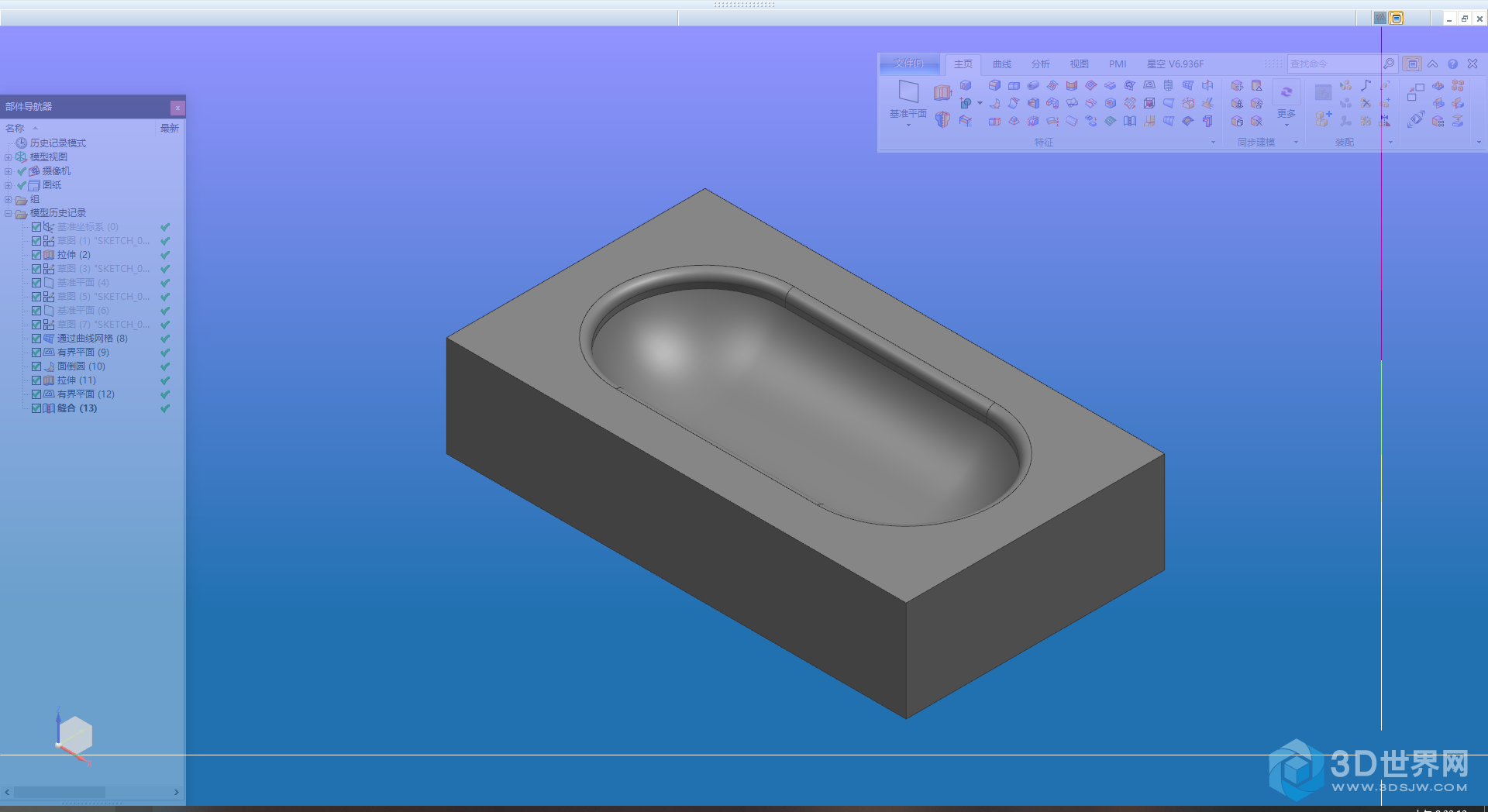1488x812 pixels.
Task: Uncheck the 面倒圆 (10) checkbox
Action: [36, 366]
